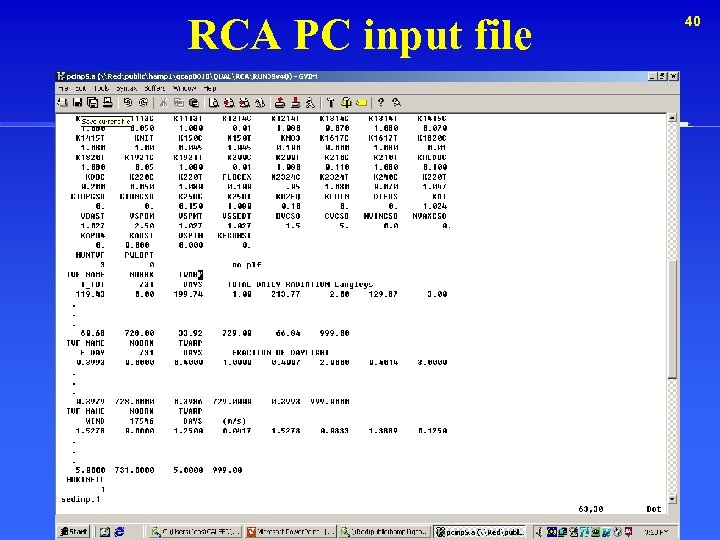Open the Syntax menu
This screenshot has width=720, height=540.
tap(126, 88)
